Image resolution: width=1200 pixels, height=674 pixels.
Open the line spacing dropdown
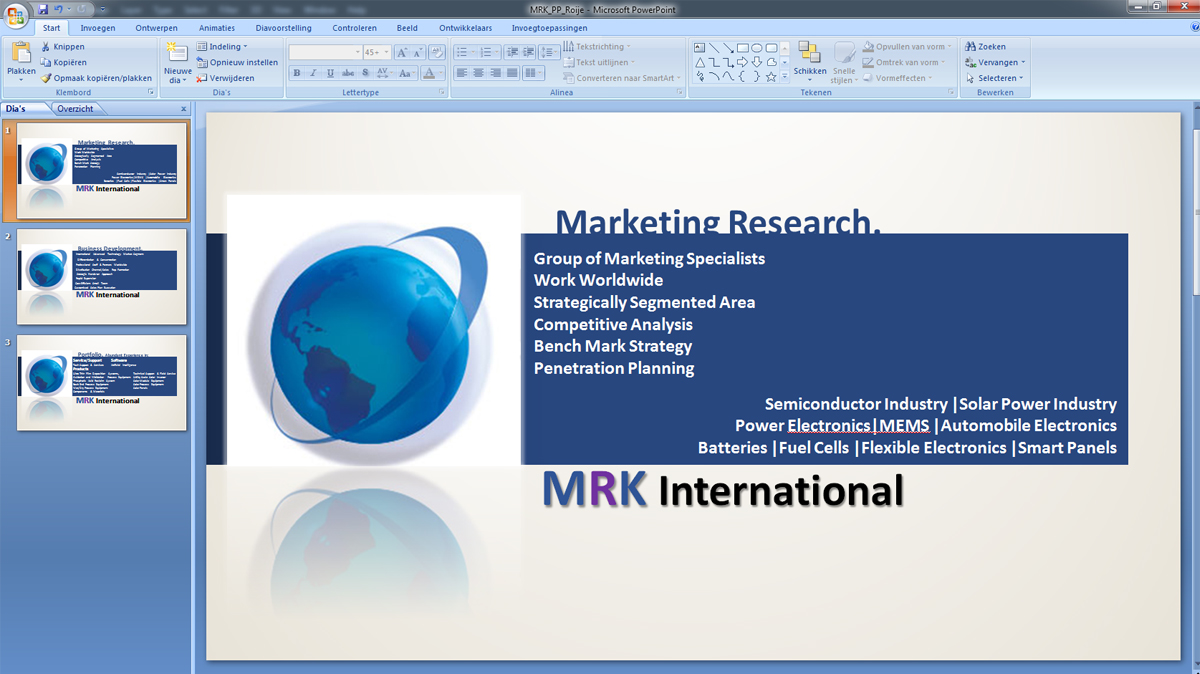[x=548, y=52]
